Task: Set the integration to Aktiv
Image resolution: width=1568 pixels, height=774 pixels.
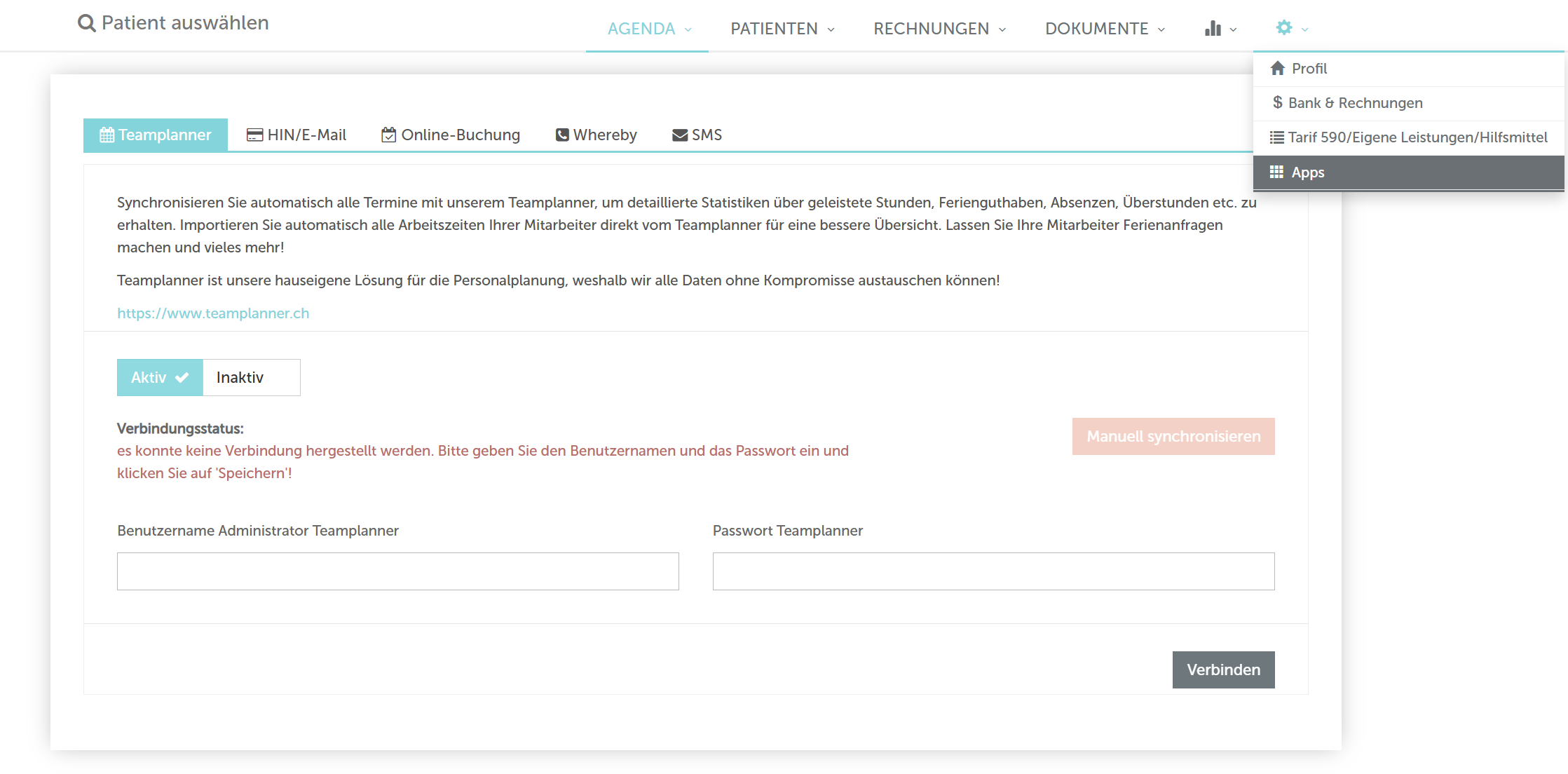Action: point(160,378)
